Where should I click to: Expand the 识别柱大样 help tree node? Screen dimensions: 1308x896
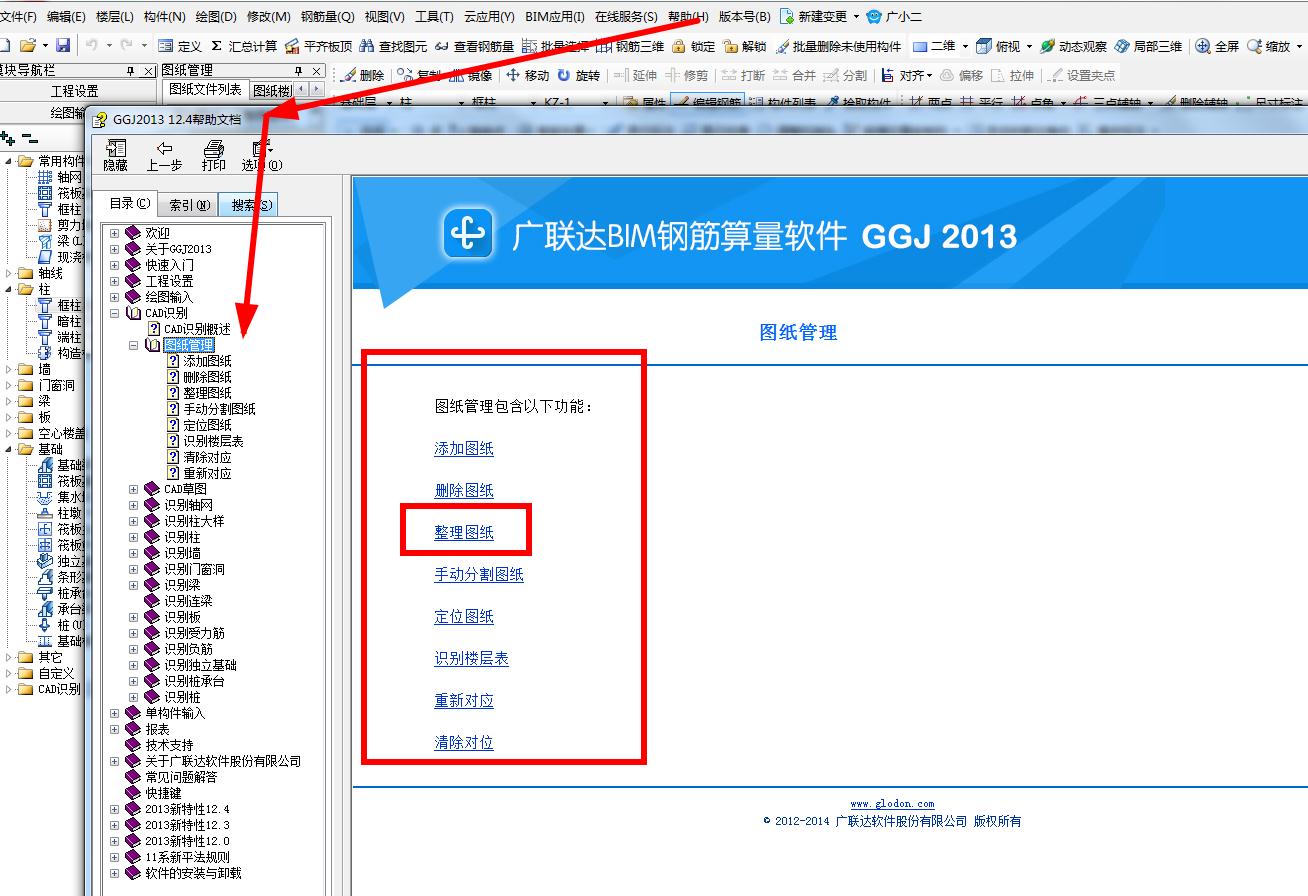pyautogui.click(x=133, y=521)
